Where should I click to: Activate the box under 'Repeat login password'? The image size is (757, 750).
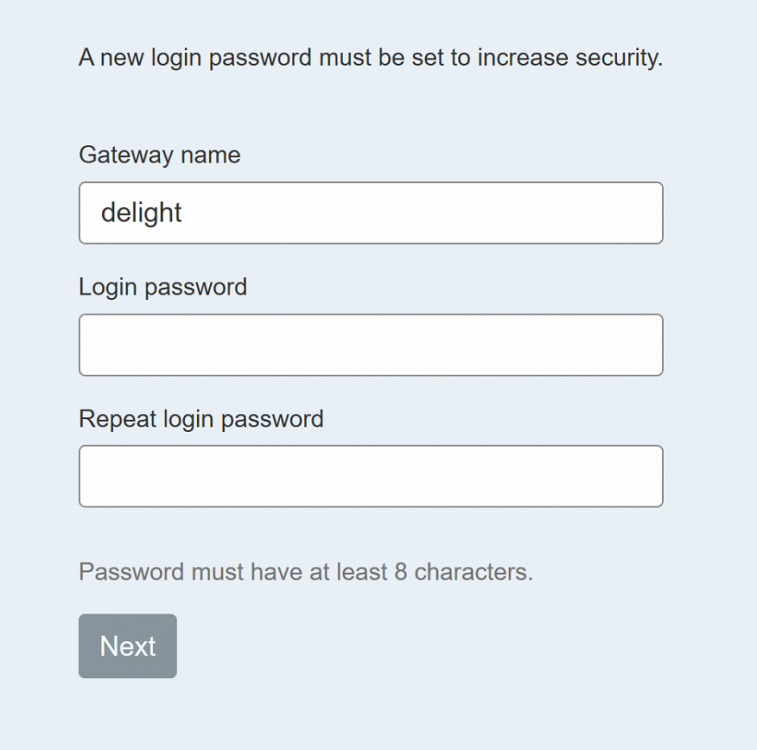370,476
